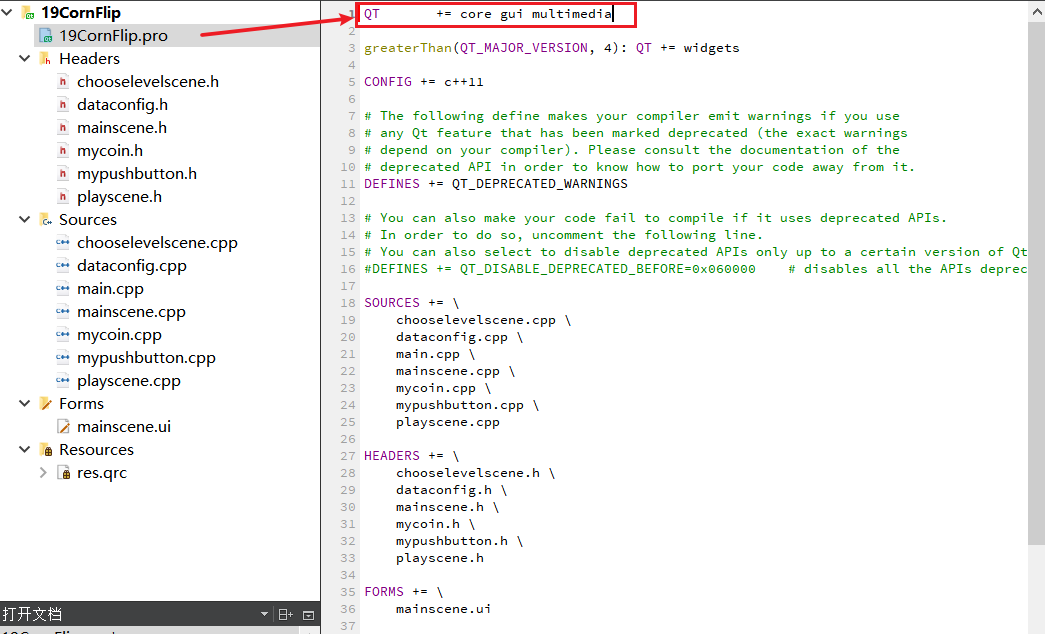The height and width of the screenshot is (634, 1045).
Task: Collapse the Sources folder
Action: [x=25, y=219]
